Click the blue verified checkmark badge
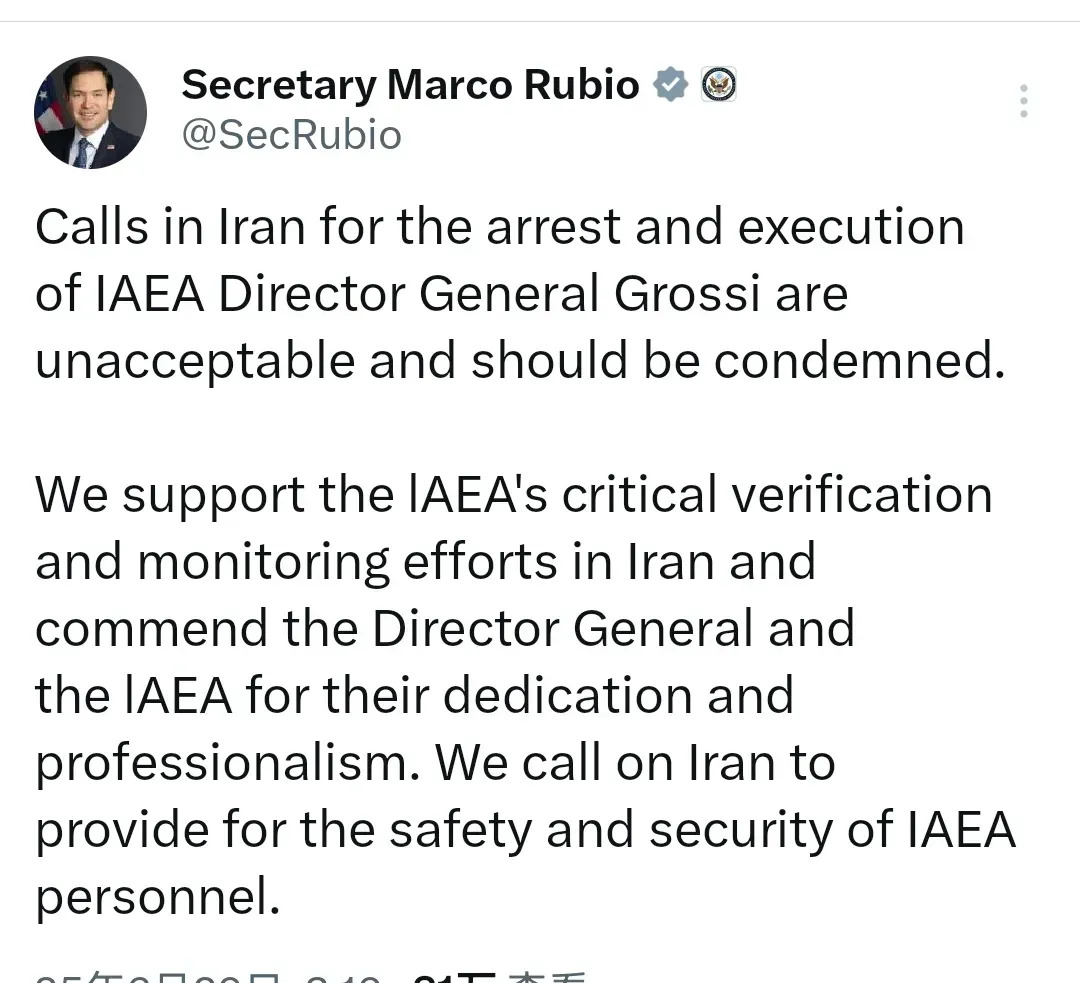Screen dimensions: 1080x983 click(671, 85)
